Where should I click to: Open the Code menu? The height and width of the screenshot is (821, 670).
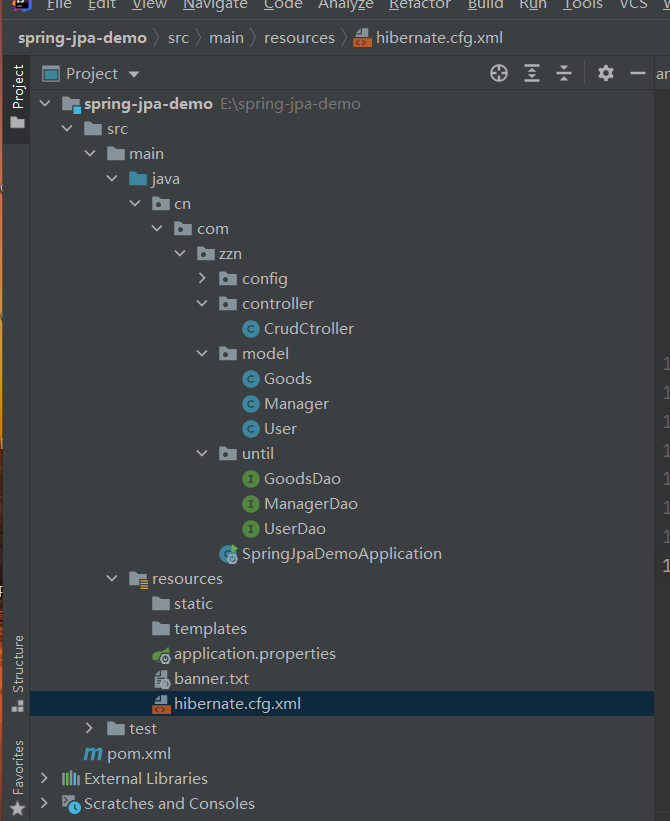(x=283, y=5)
